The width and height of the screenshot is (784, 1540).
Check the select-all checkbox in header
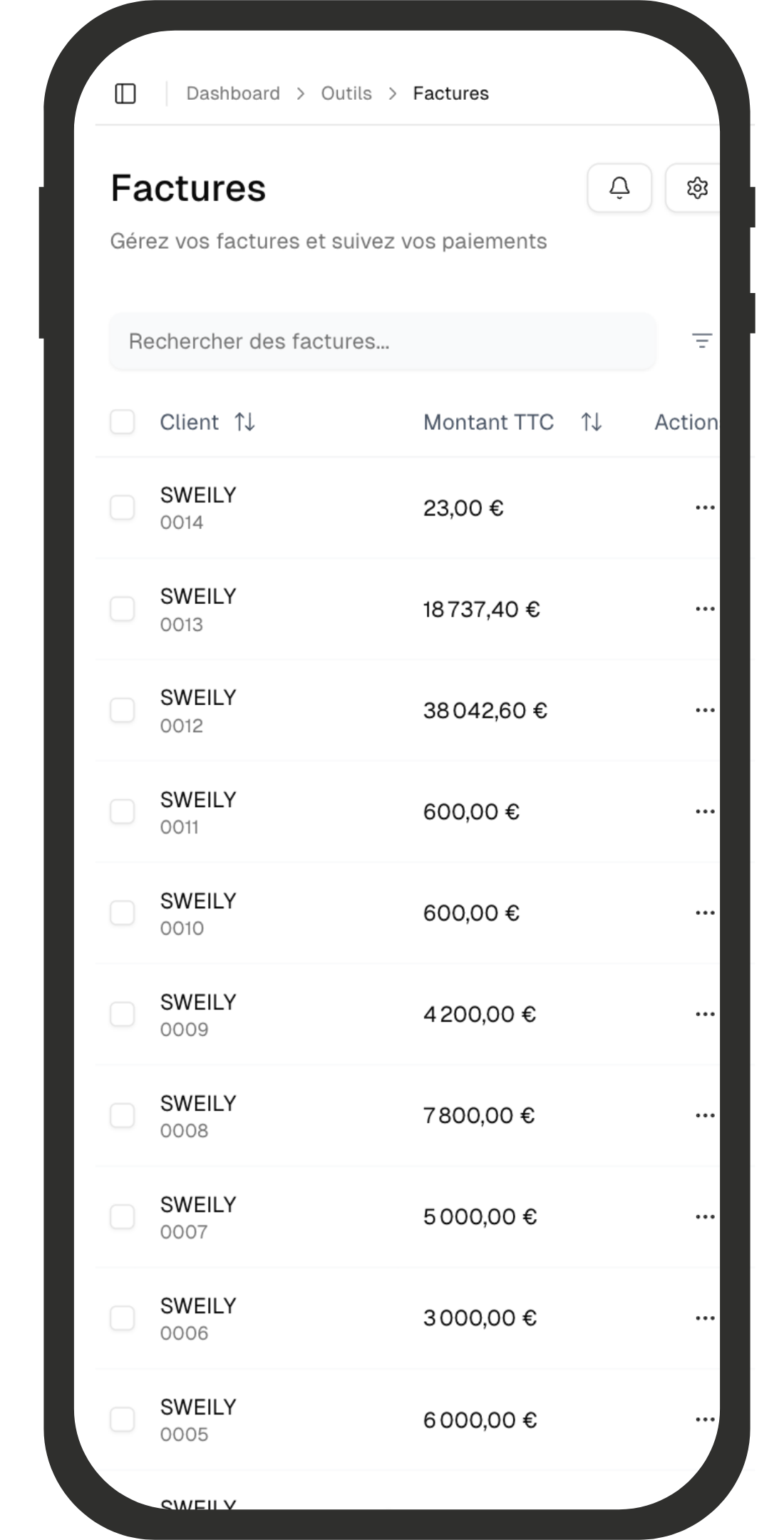tap(123, 422)
